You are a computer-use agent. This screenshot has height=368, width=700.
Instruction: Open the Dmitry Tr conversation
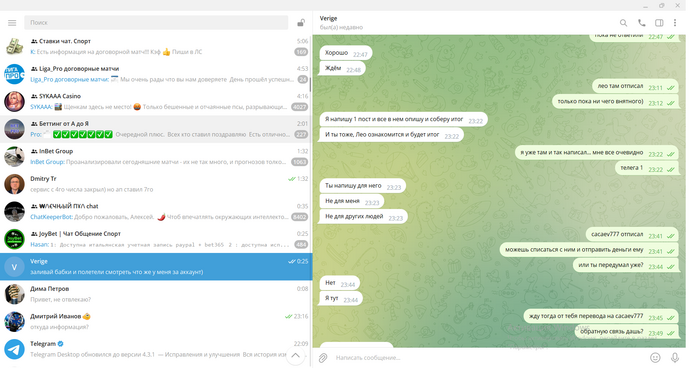[x=155, y=184]
